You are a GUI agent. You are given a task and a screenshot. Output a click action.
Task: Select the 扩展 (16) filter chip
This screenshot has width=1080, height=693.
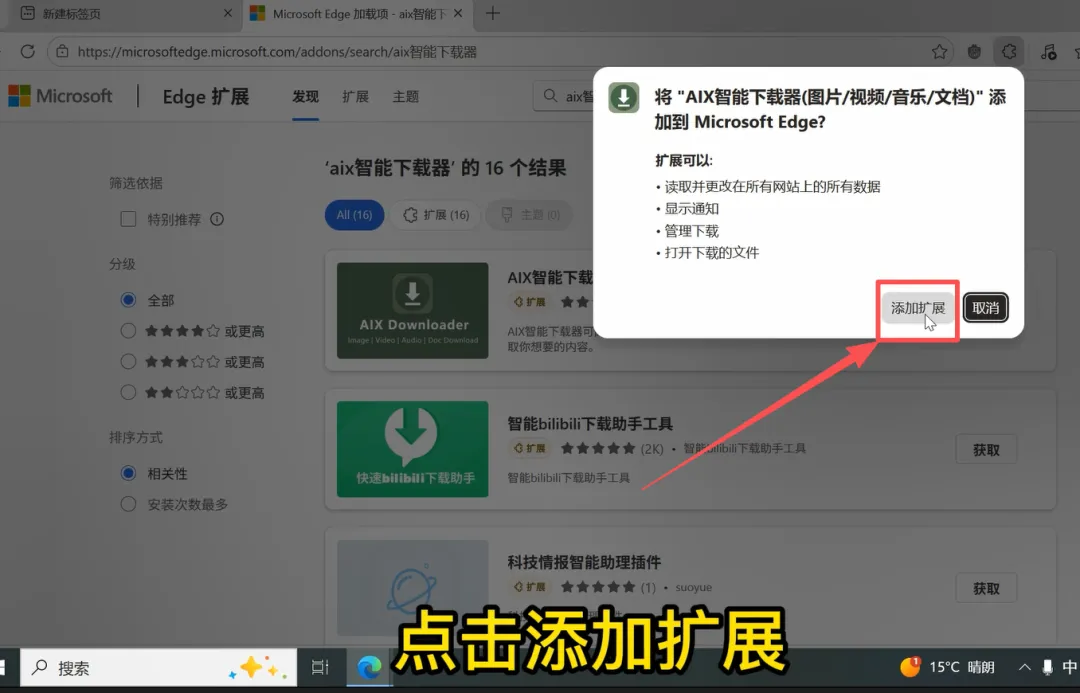(x=436, y=215)
